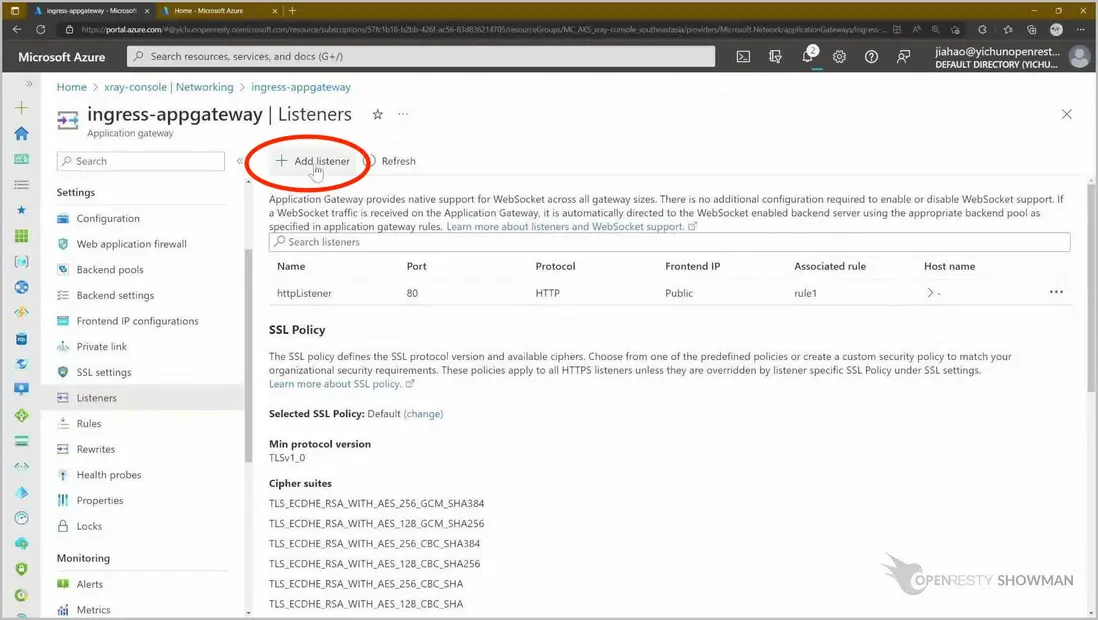Screen dimensions: 1098x620
Task: Open Frontend IP configurations
Action: point(137,321)
